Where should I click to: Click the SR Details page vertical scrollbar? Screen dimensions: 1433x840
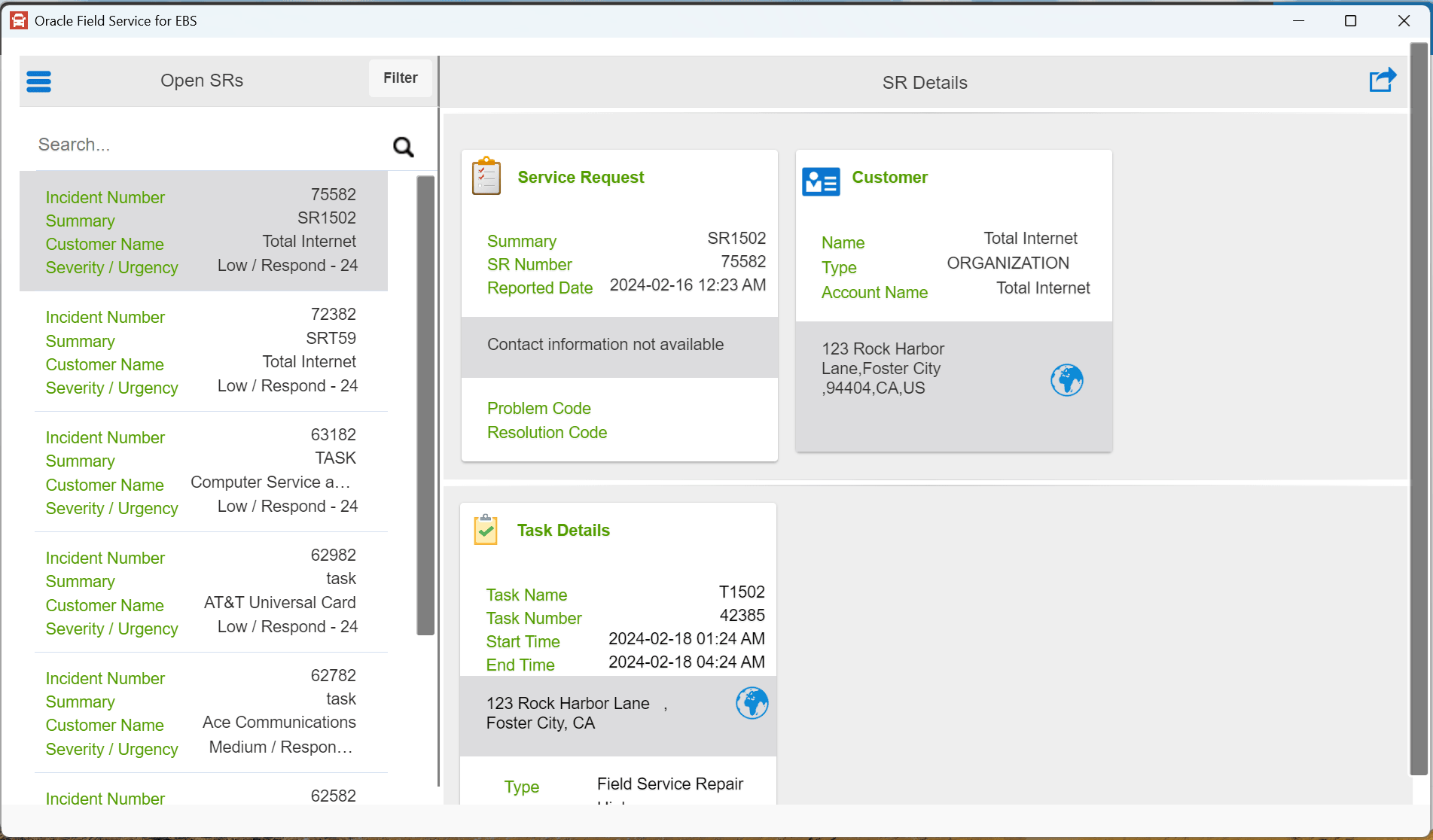click(1419, 406)
